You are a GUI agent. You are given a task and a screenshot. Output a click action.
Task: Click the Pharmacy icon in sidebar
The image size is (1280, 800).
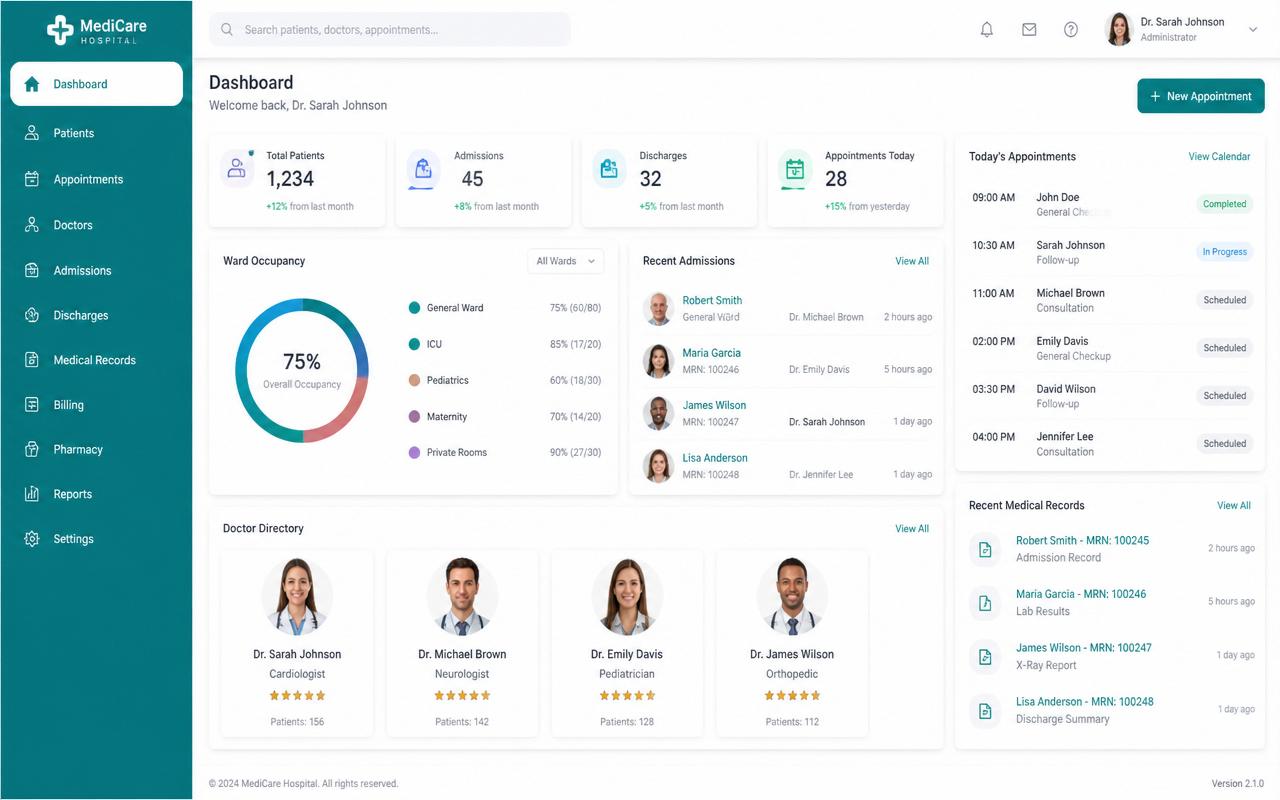pos(32,449)
